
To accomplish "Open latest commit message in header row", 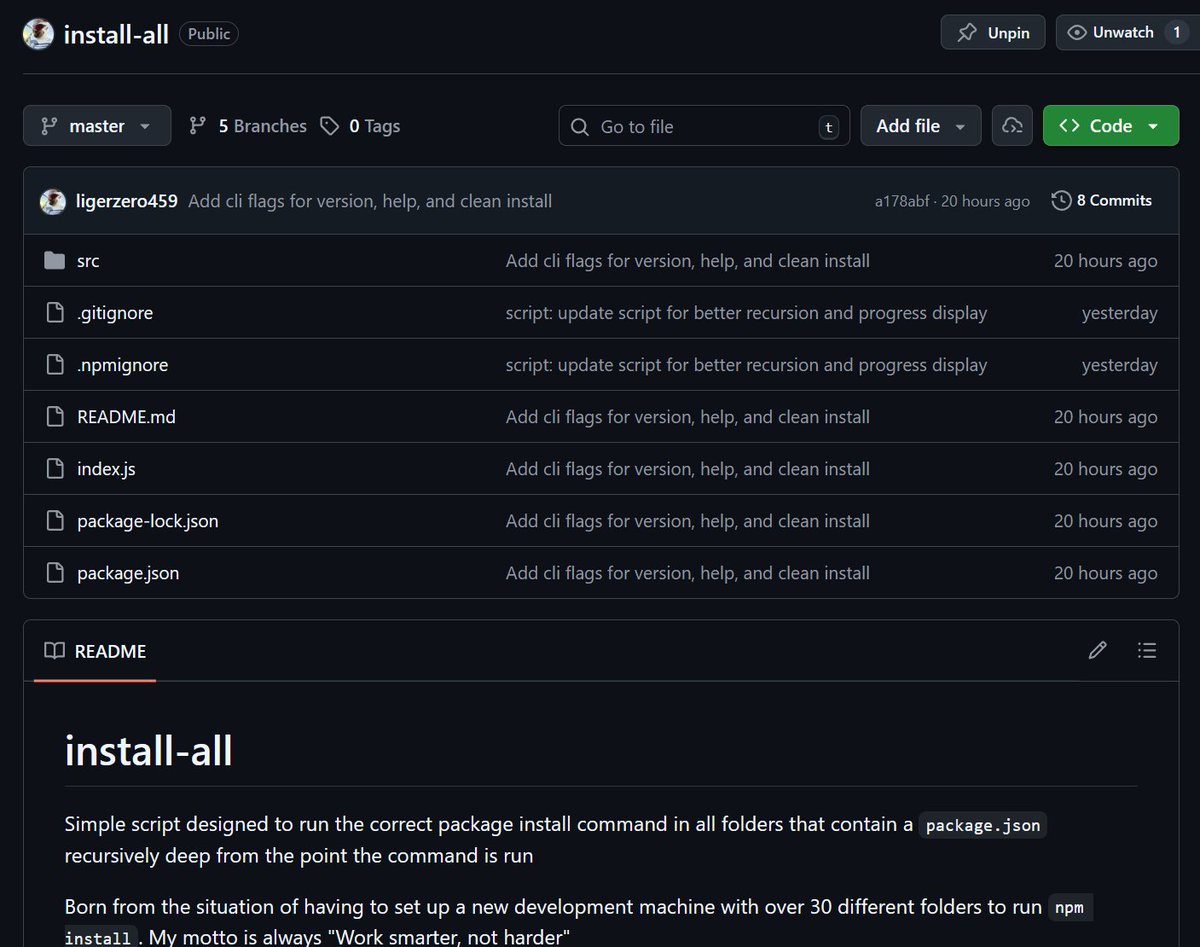I will pos(370,201).
